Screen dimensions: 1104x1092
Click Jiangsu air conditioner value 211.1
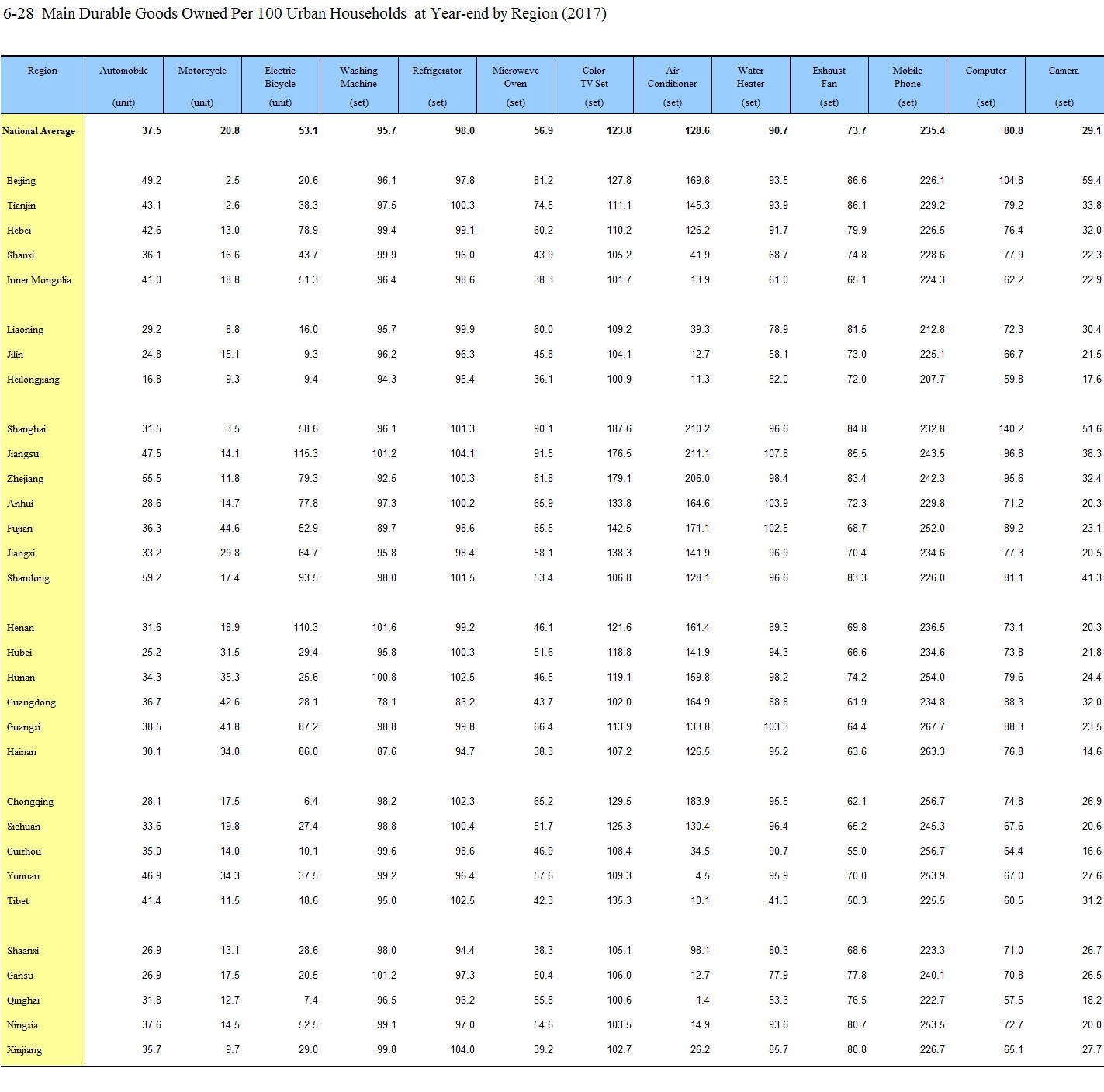pyautogui.click(x=697, y=454)
